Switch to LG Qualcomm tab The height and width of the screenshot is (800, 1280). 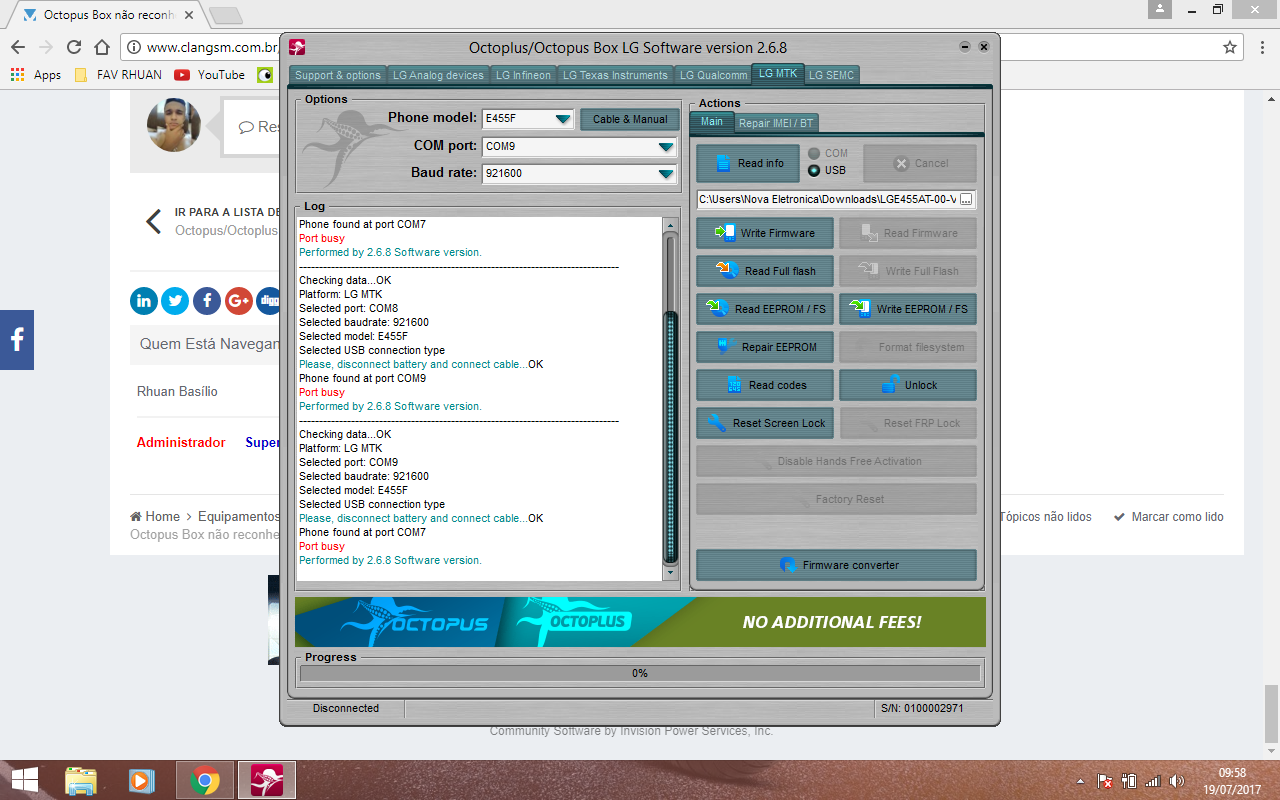713,75
